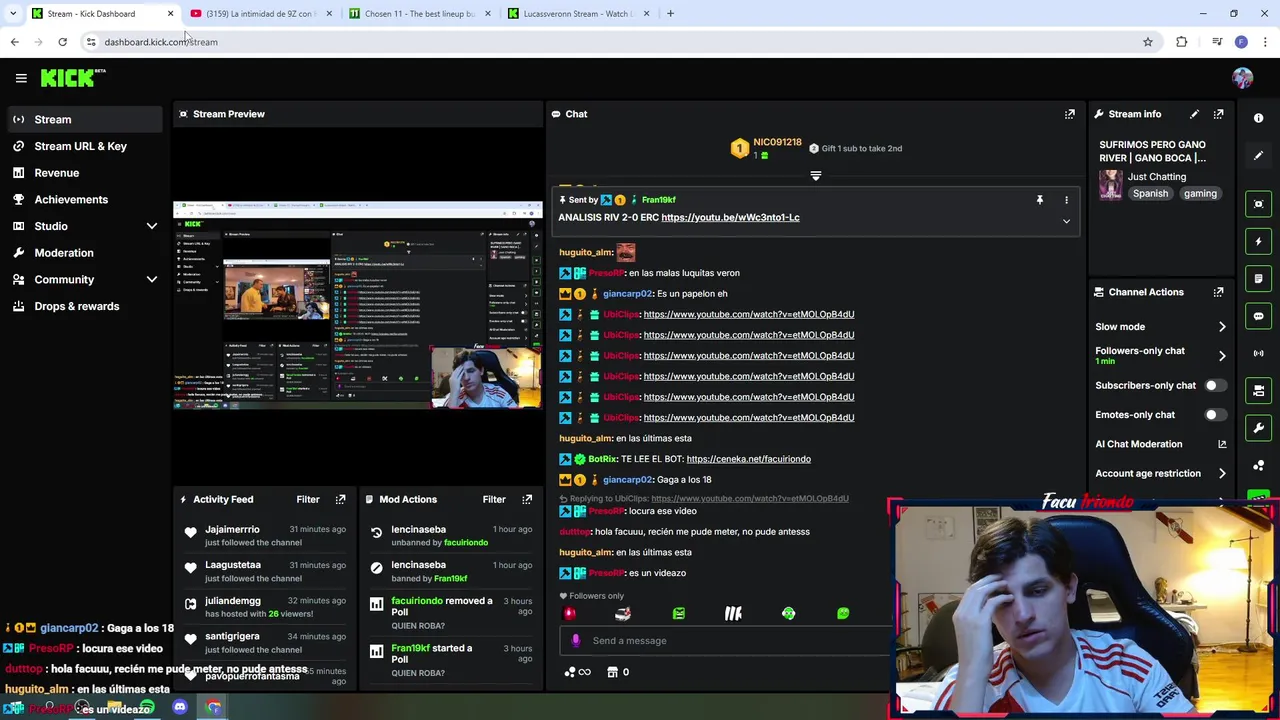Insert the angry green face emote
Screen dimensions: 1280x720
coord(679,614)
